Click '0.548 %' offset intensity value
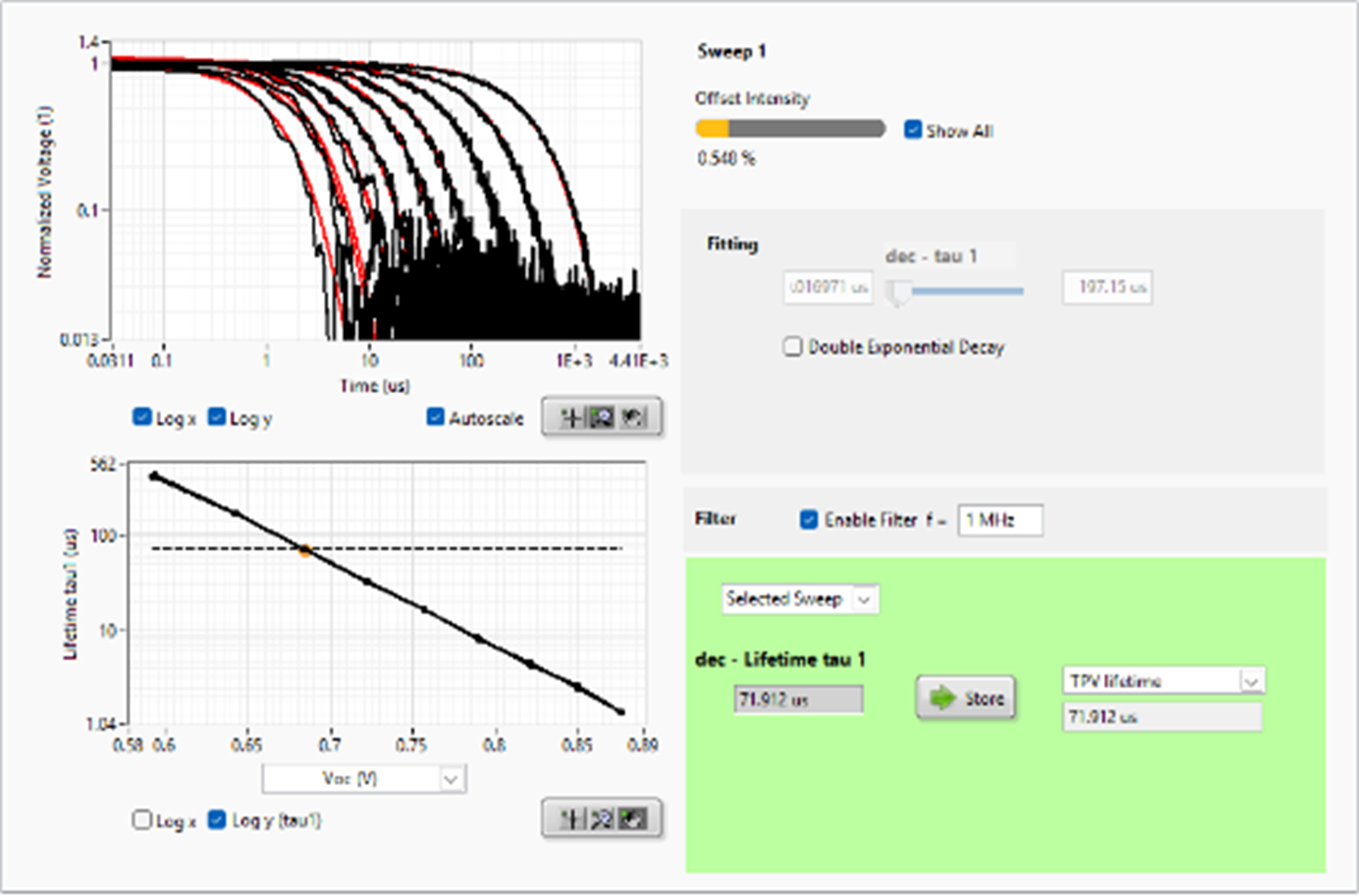This screenshot has height=896, width=1359. (726, 158)
